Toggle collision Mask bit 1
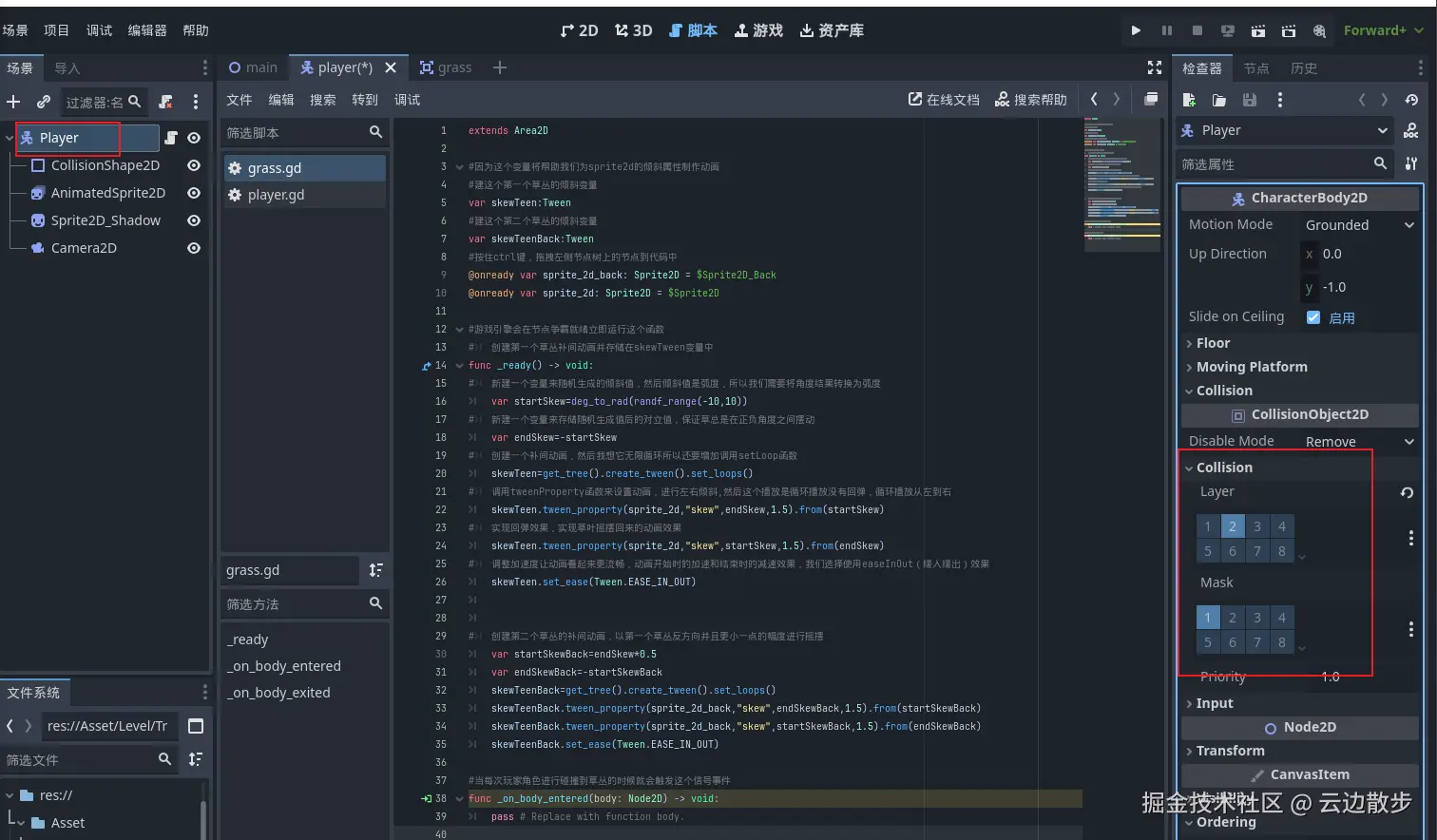This screenshot has width=1437, height=840. 1208,618
